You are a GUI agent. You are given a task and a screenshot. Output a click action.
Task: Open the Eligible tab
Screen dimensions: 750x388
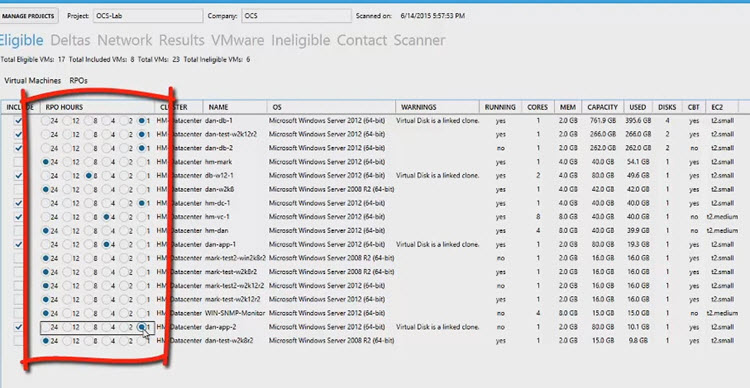21,40
